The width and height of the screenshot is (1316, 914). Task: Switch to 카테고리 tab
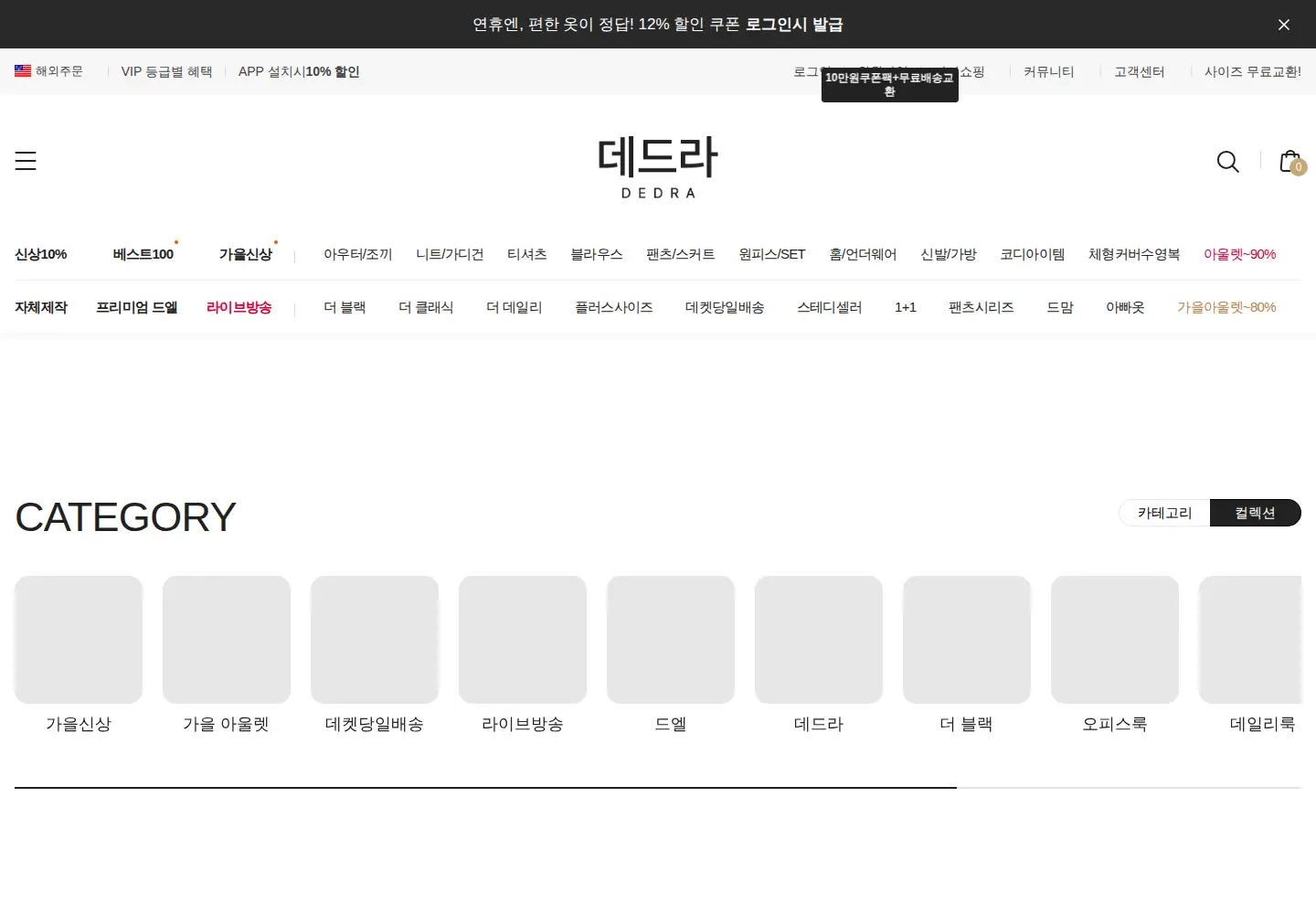[x=1164, y=513]
